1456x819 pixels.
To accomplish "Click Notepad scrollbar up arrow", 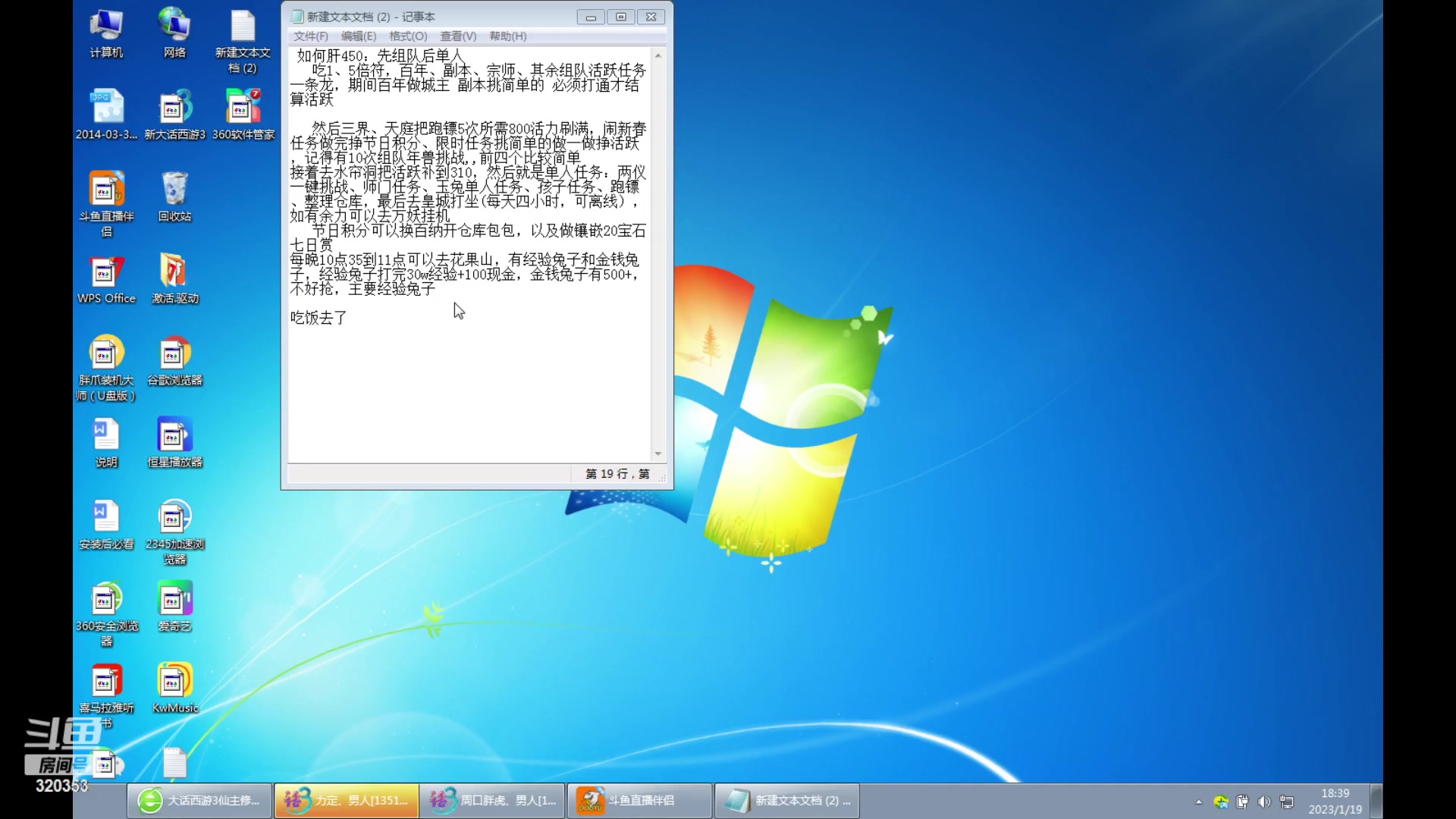I will click(657, 55).
